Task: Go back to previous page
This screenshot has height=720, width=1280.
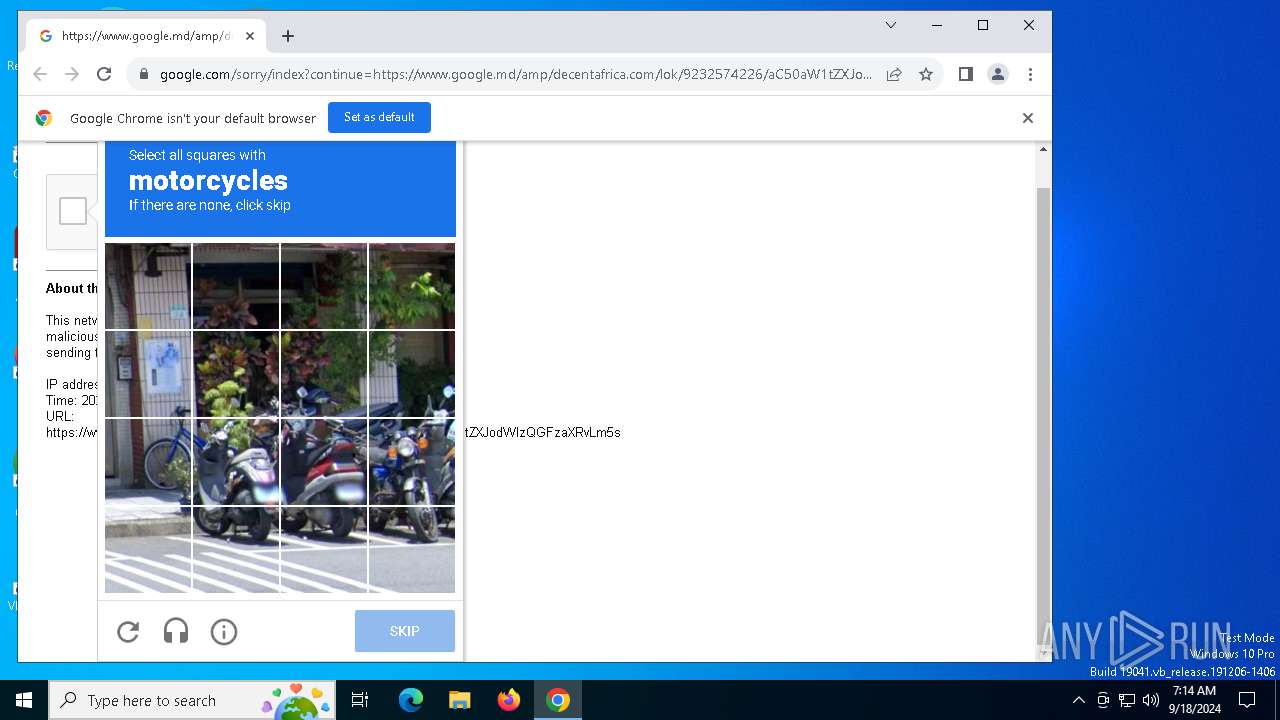Action: [x=40, y=74]
